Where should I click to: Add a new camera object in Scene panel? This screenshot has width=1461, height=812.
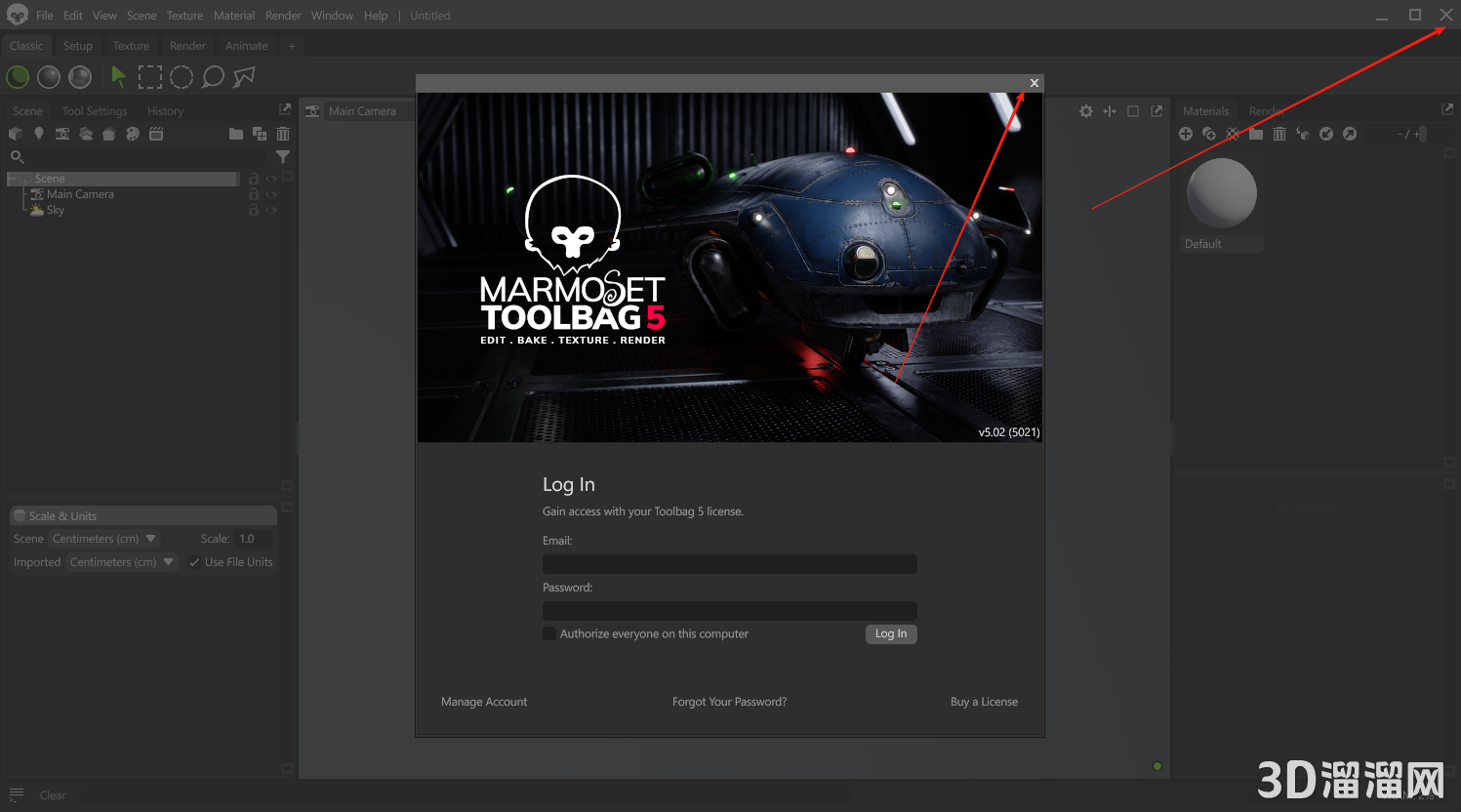pos(62,134)
